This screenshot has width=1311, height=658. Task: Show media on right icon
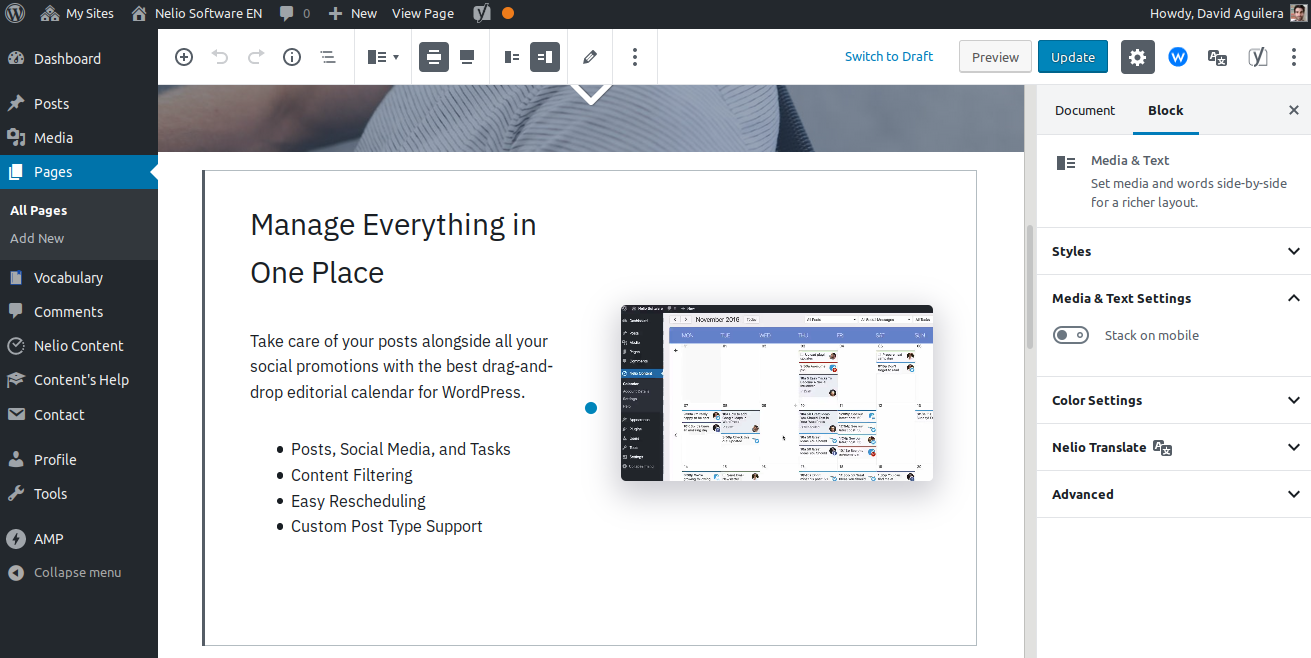point(545,57)
